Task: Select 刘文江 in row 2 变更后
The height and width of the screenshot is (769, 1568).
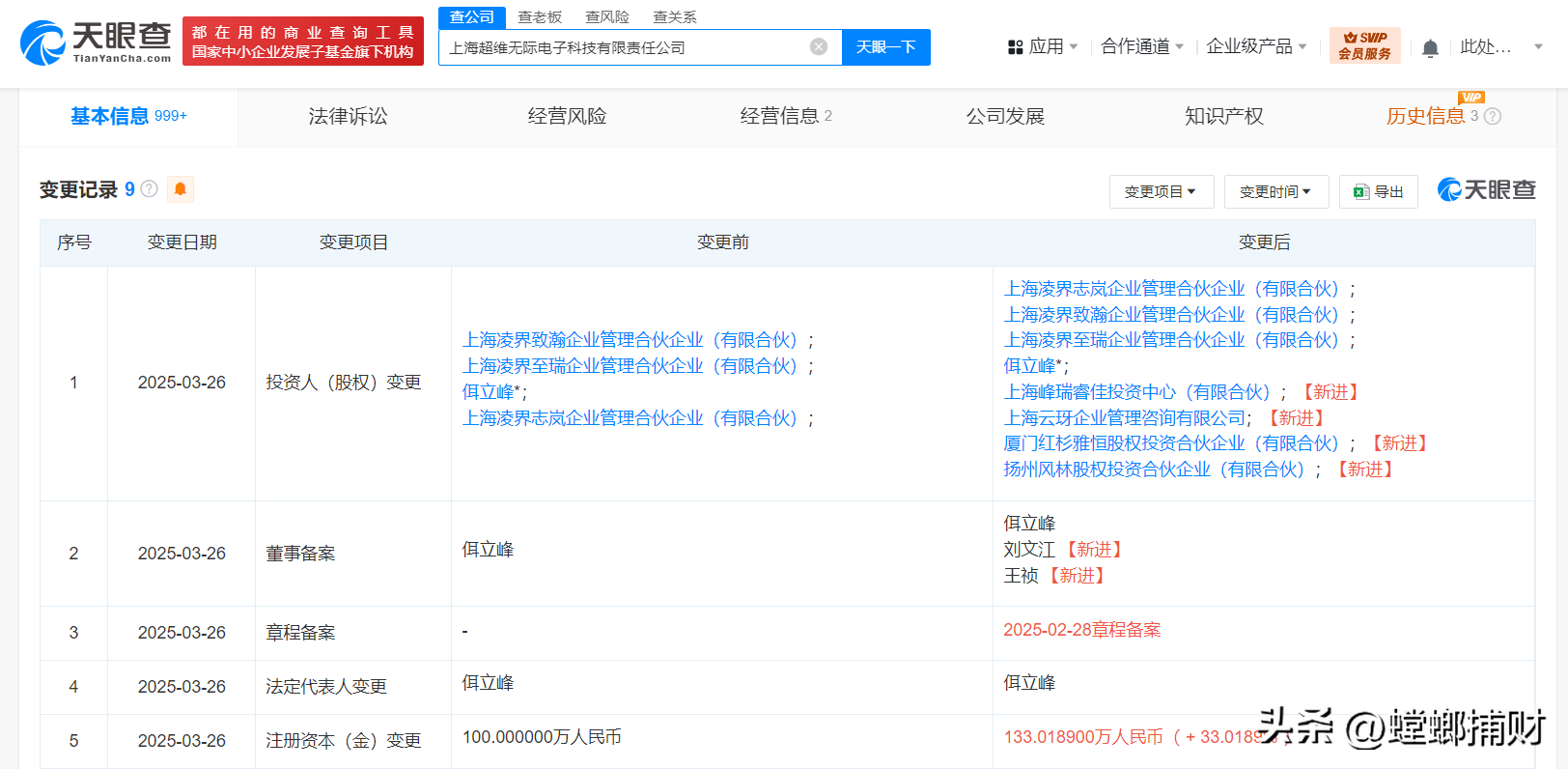Action: [x=1029, y=550]
